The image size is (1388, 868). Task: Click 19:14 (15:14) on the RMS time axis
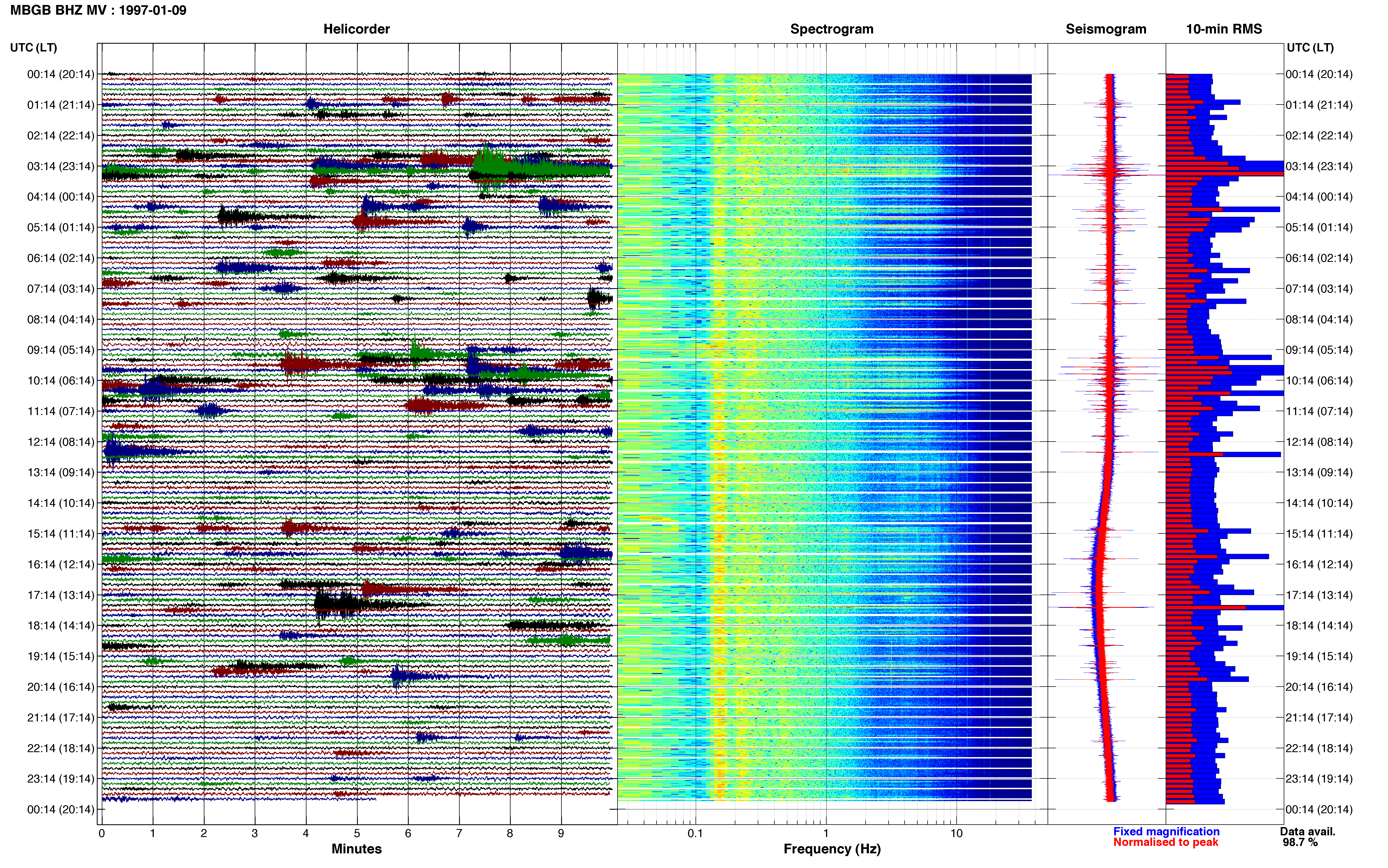1319,656
